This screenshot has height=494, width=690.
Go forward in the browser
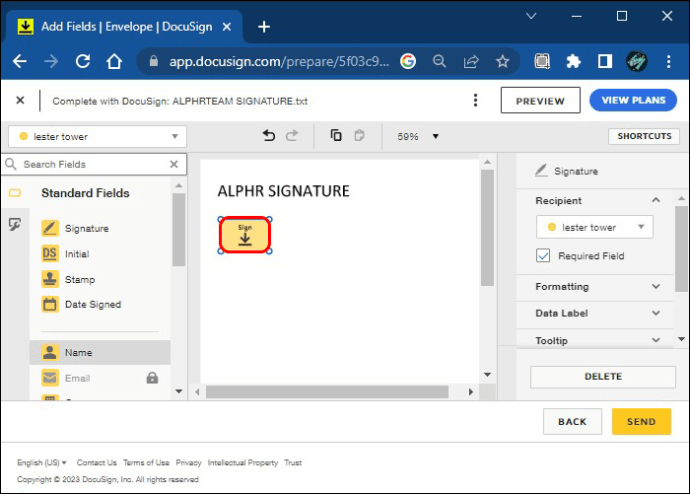click(51, 61)
